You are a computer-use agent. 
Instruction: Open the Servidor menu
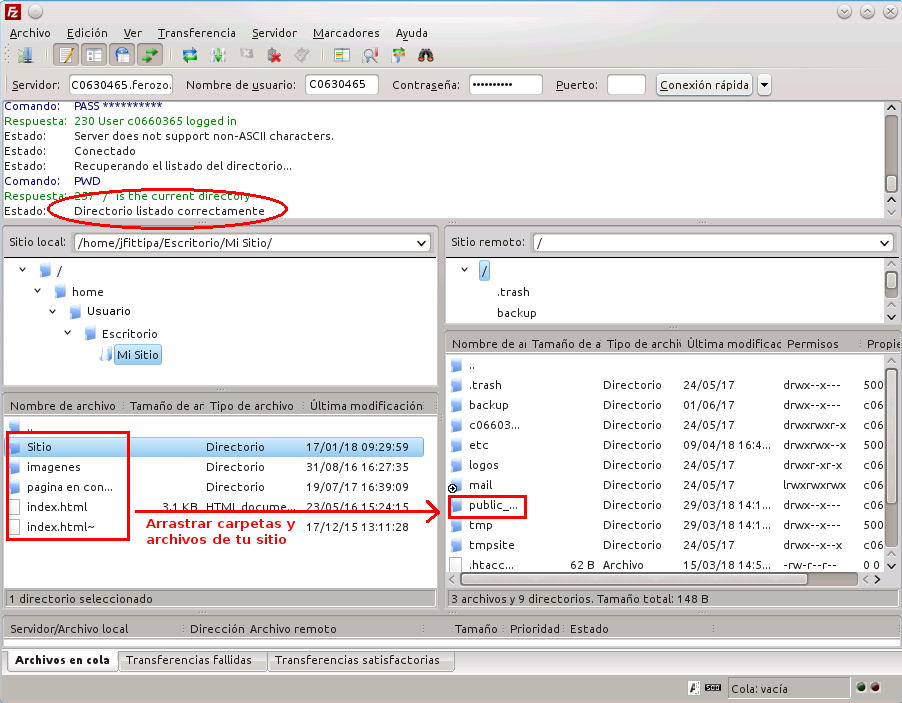[x=274, y=33]
